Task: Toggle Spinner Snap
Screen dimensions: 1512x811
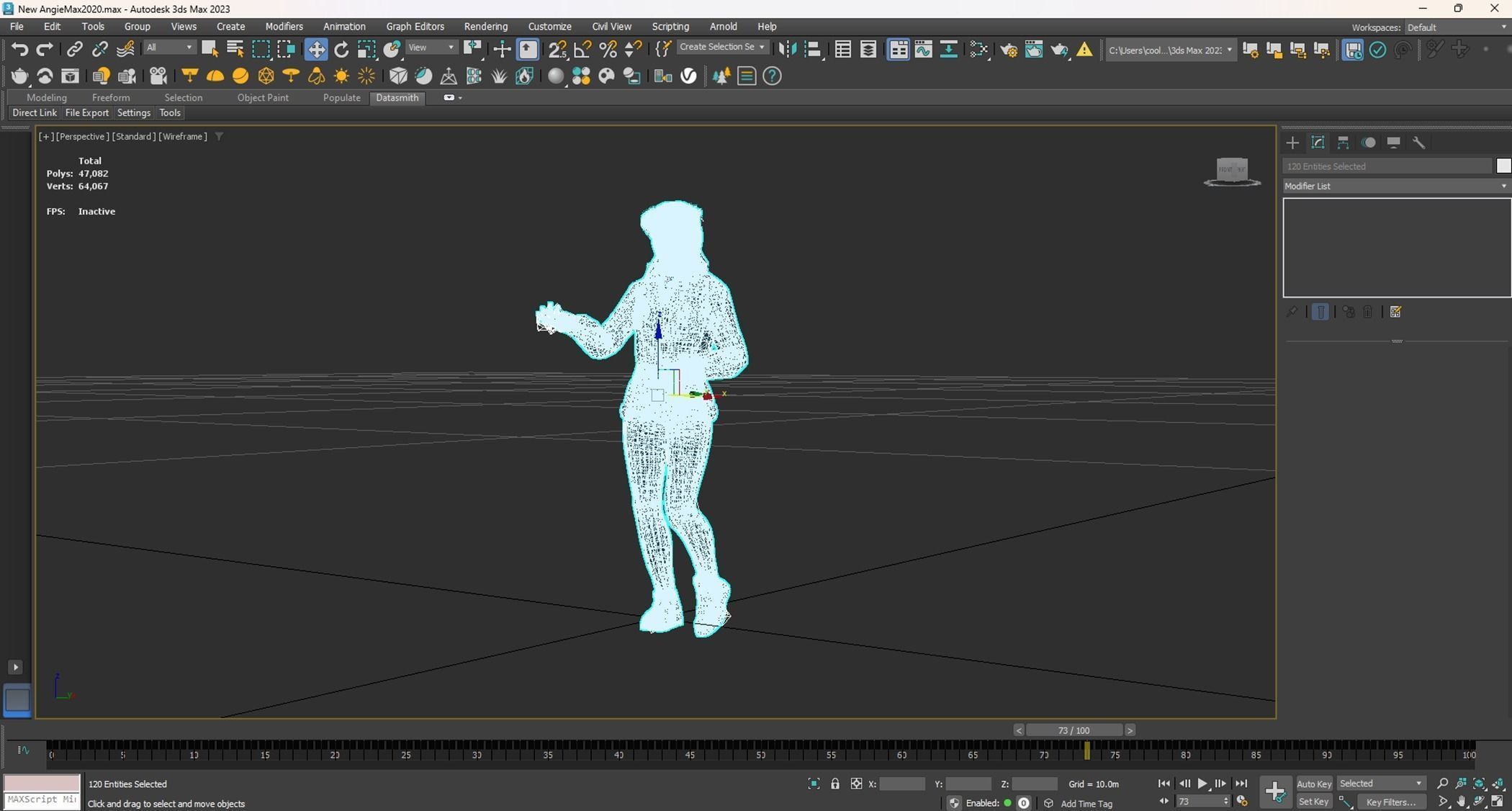Action: coord(633,49)
